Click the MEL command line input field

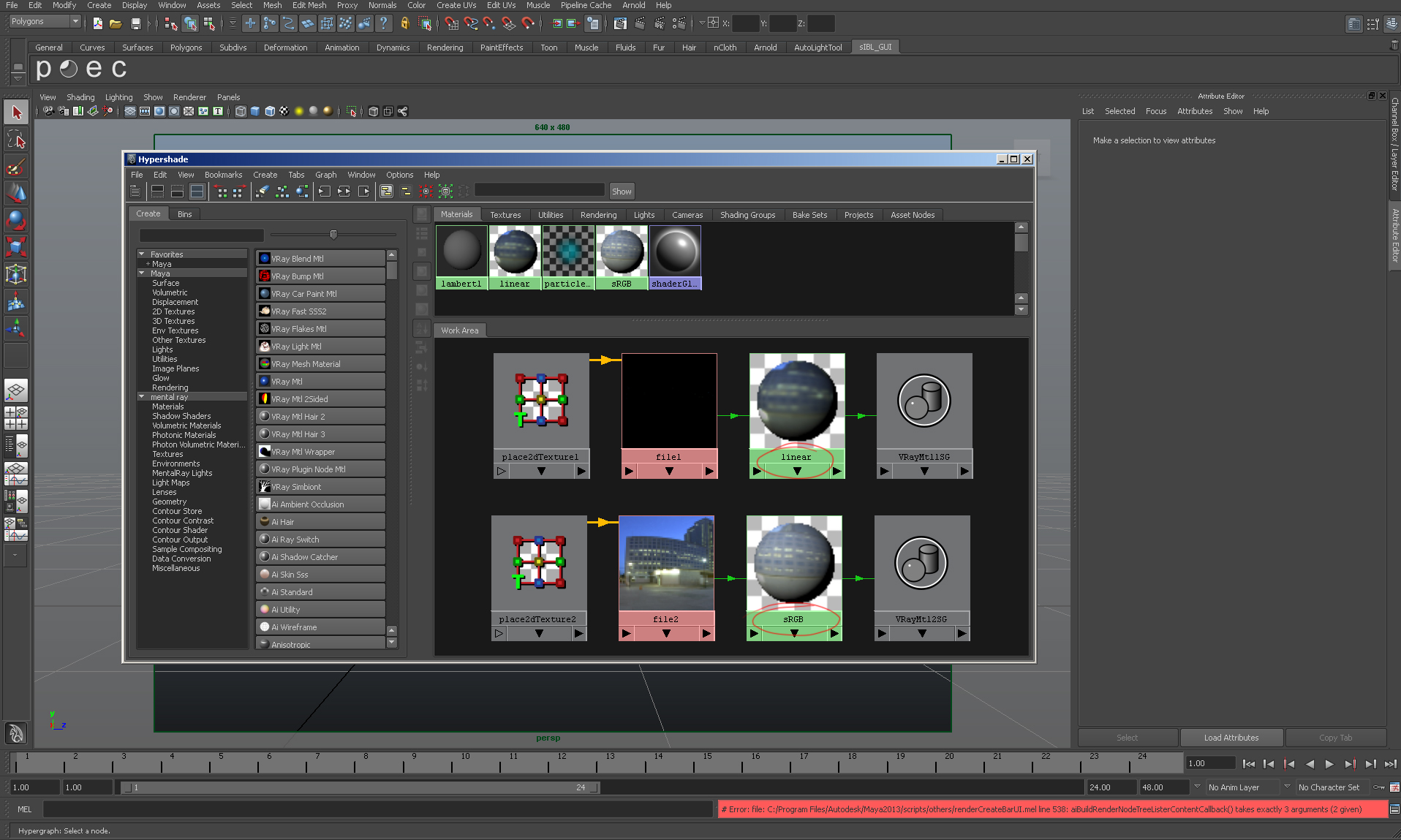click(377, 809)
